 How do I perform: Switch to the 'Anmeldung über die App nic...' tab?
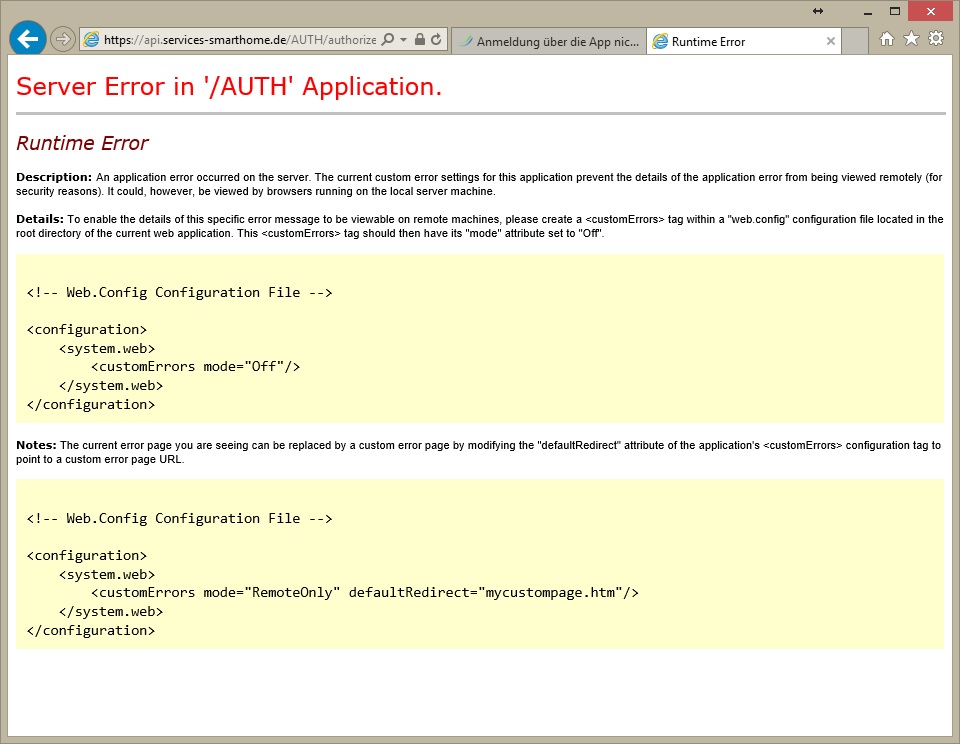549,41
